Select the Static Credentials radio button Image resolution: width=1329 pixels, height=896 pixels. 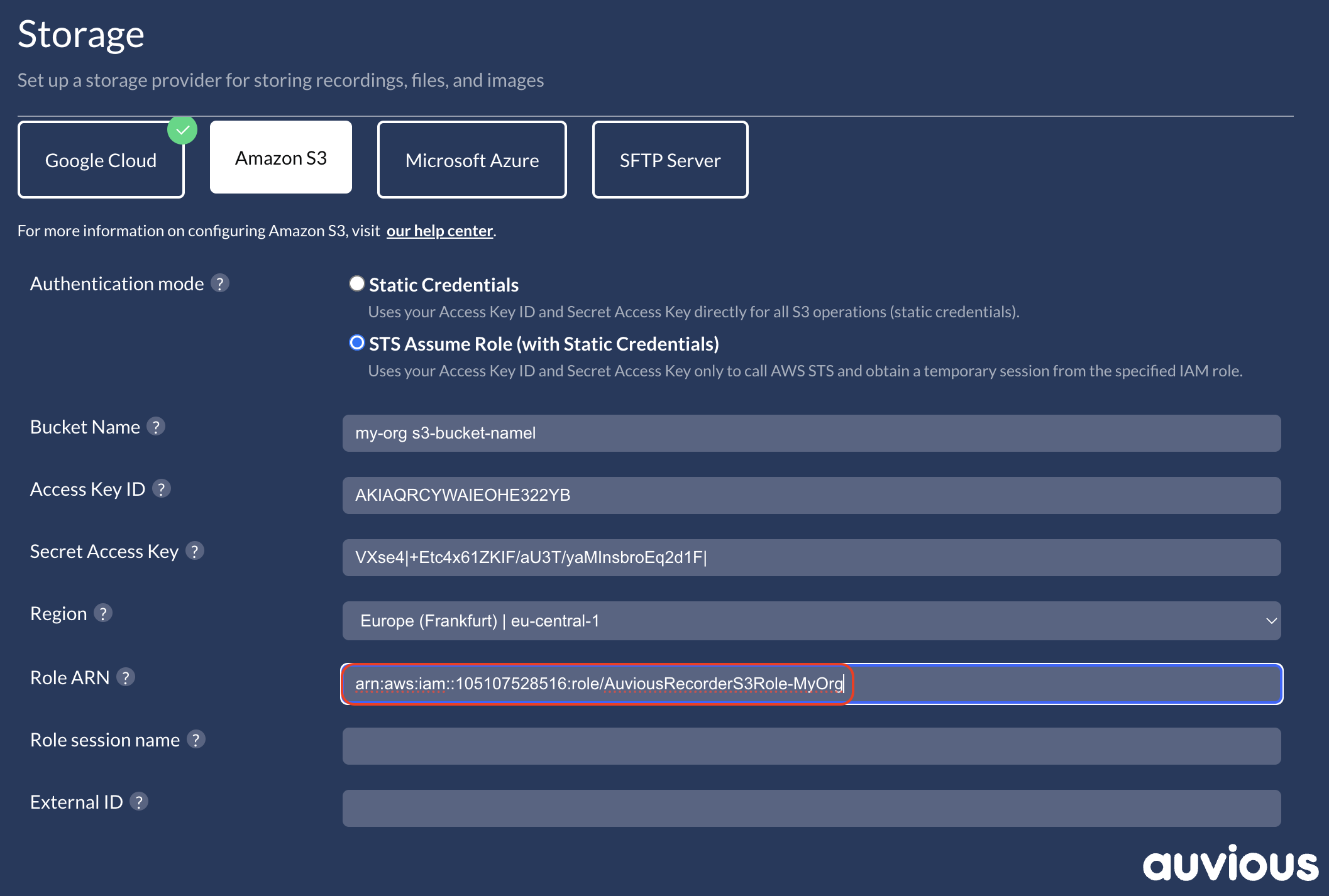pos(357,284)
